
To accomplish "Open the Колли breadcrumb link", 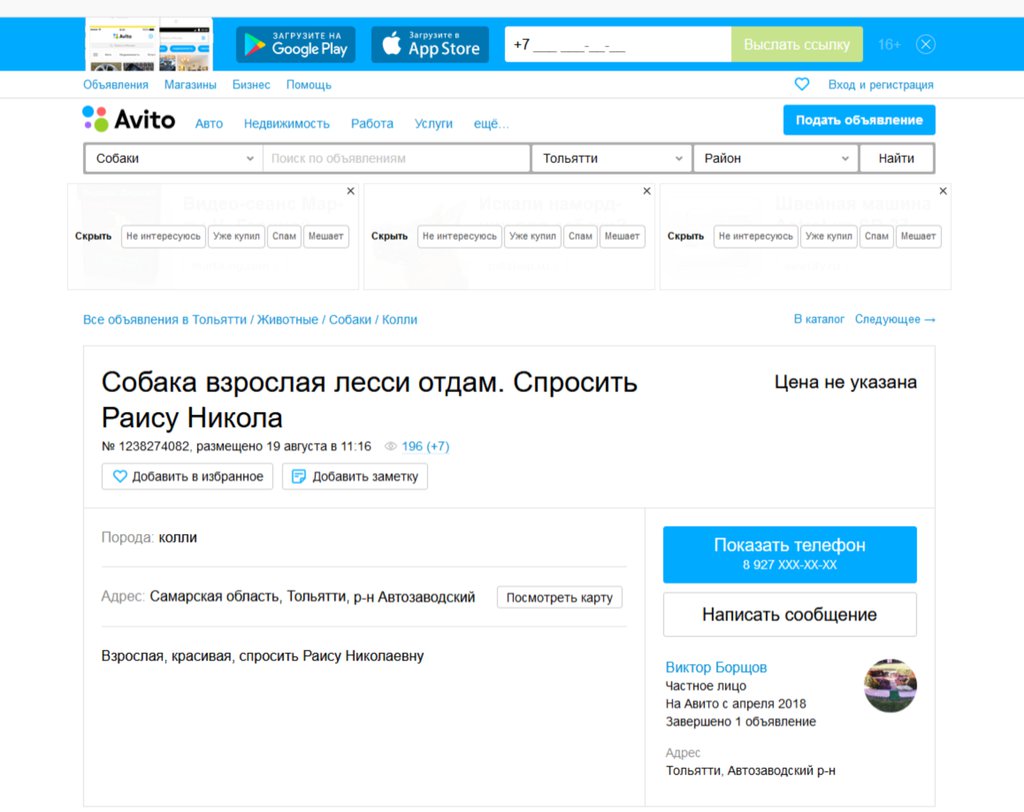I will click(x=400, y=319).
